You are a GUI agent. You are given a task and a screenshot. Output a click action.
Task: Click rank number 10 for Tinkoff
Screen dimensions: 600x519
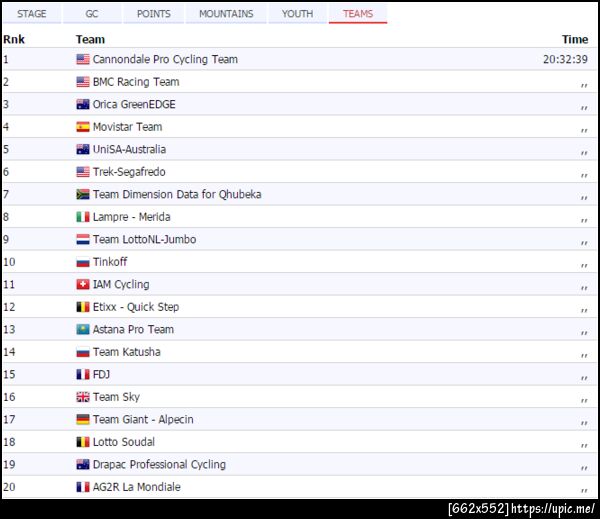tap(9, 262)
